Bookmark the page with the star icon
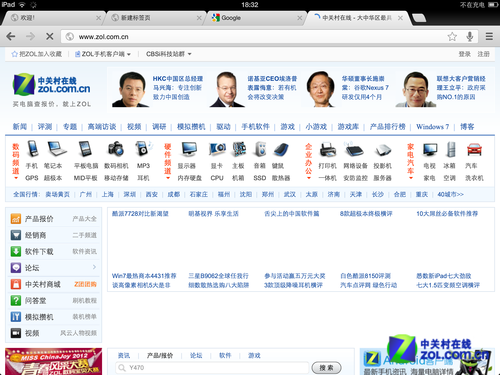 452,36
